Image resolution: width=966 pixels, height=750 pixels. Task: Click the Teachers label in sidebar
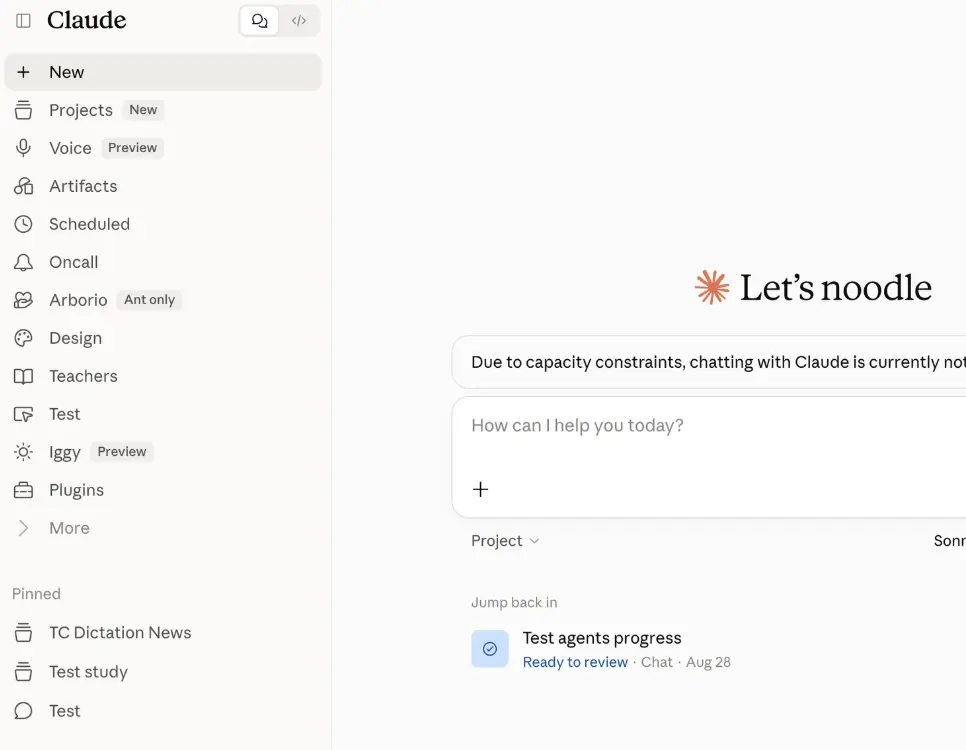tap(83, 377)
